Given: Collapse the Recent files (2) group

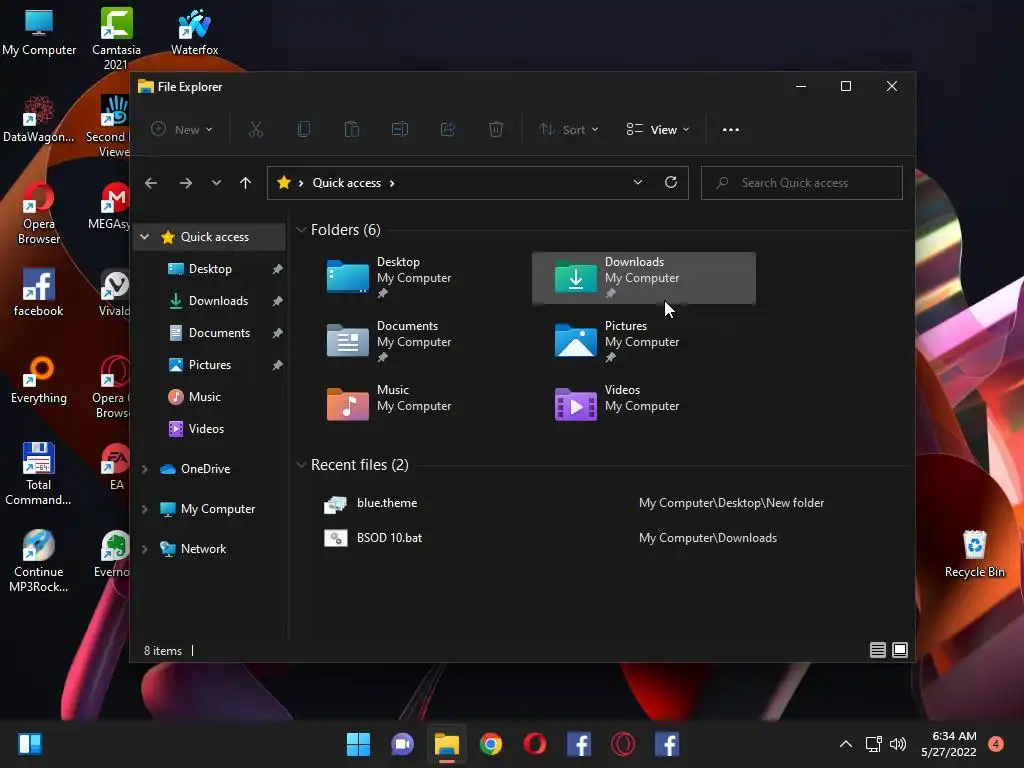Looking at the screenshot, I should tap(301, 465).
